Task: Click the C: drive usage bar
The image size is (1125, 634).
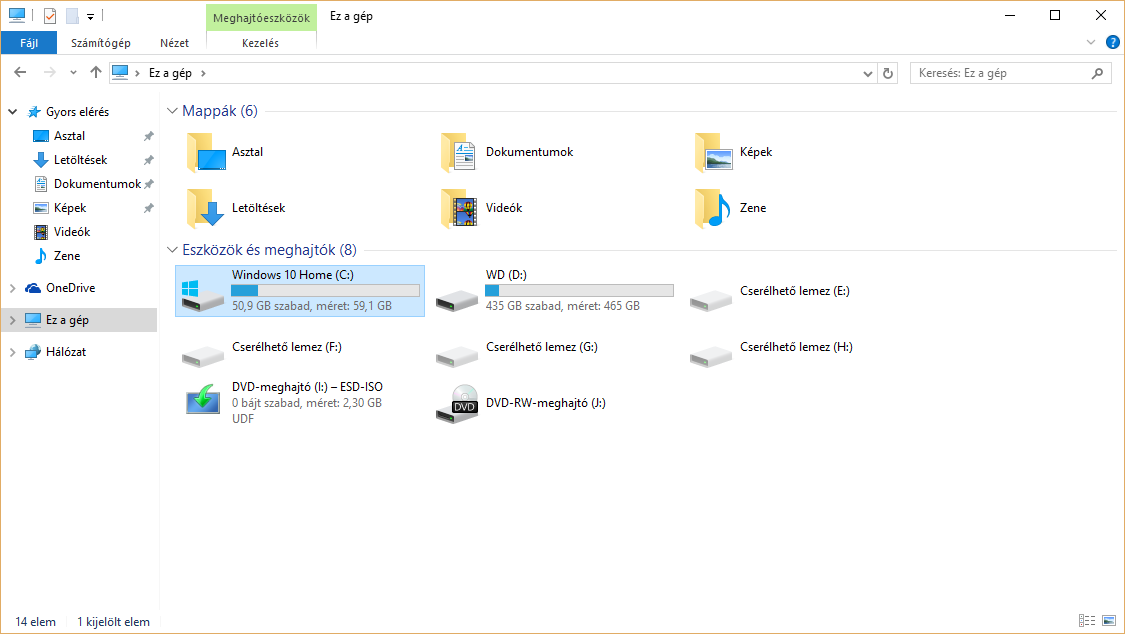Action: point(325,290)
